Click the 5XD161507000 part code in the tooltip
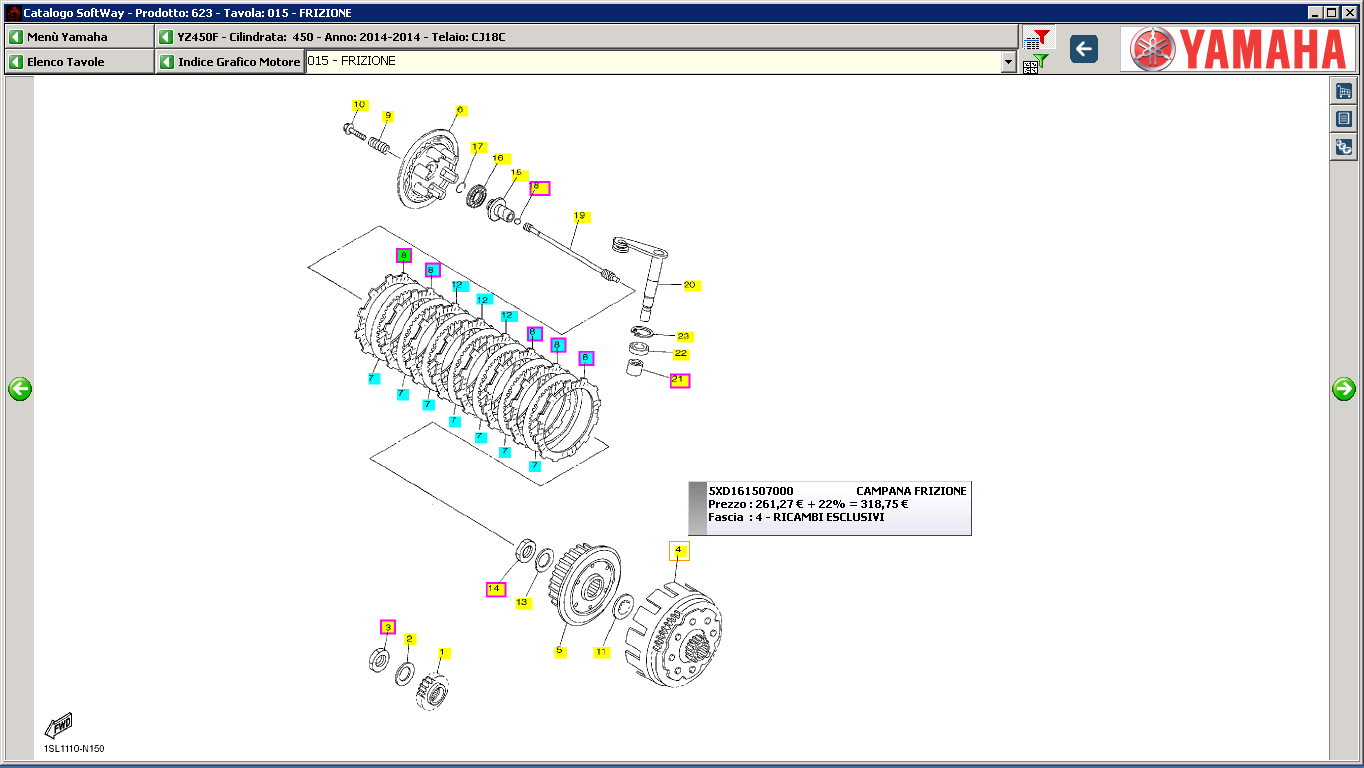 pos(751,491)
